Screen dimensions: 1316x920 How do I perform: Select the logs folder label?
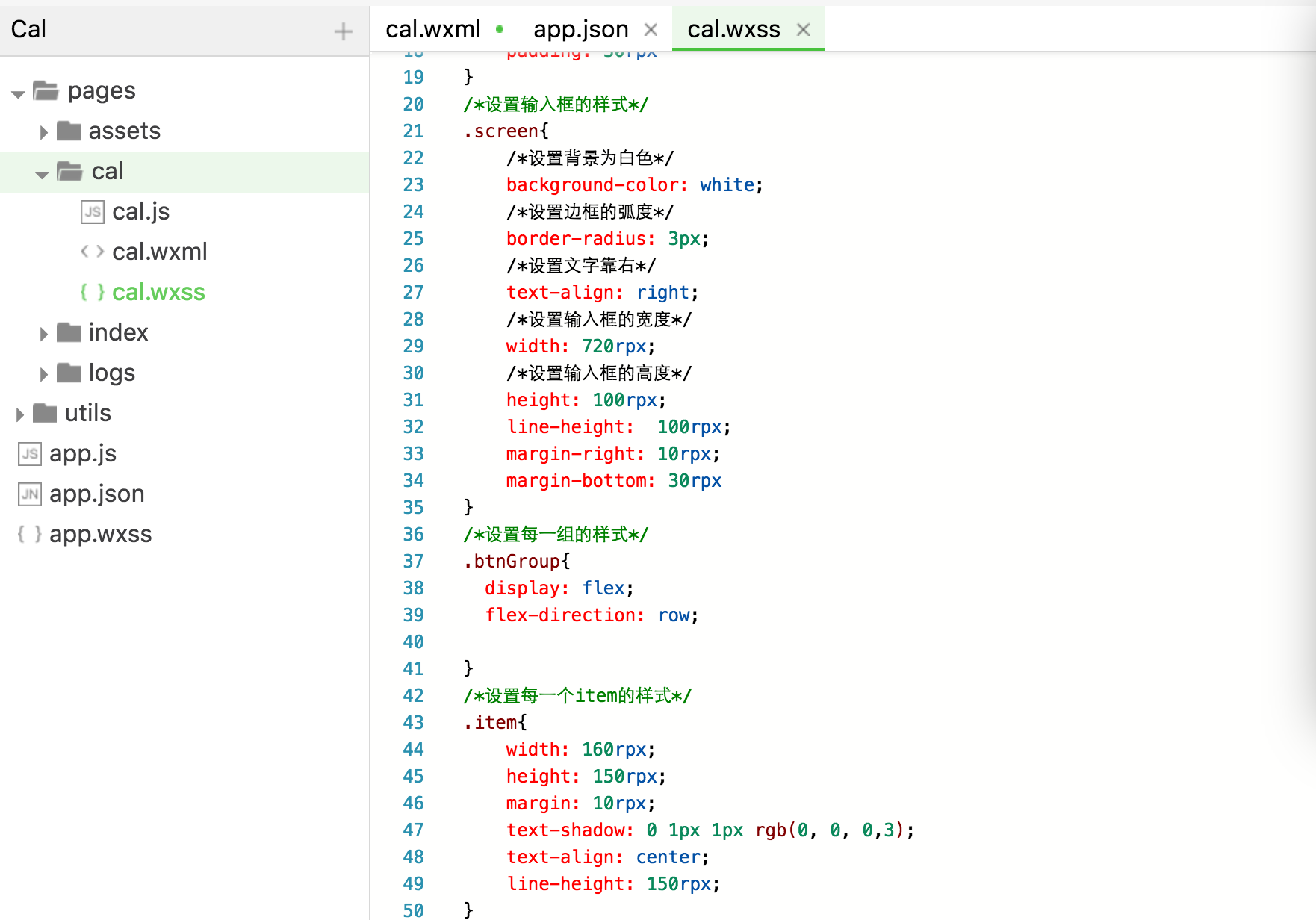(x=112, y=373)
